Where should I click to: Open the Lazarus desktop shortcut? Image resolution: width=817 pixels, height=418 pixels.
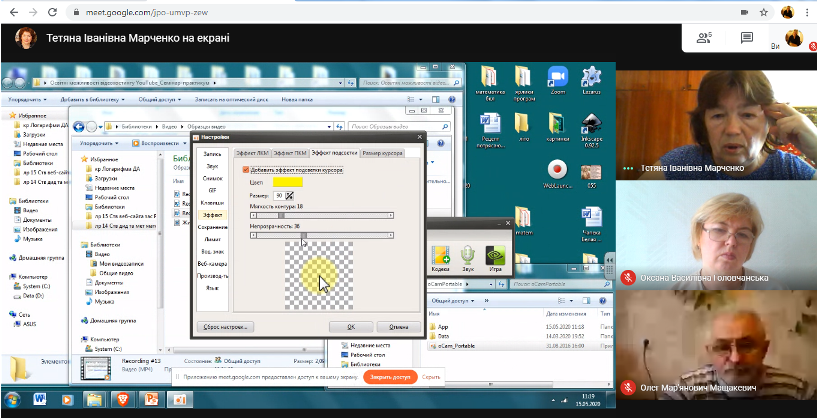(591, 78)
